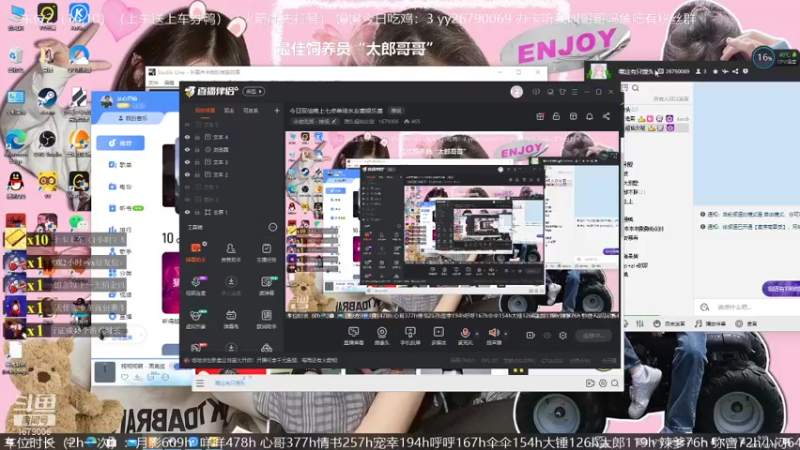Open the hamburger menu in broadcast app title bar
The image size is (800, 450).
(x=574, y=92)
